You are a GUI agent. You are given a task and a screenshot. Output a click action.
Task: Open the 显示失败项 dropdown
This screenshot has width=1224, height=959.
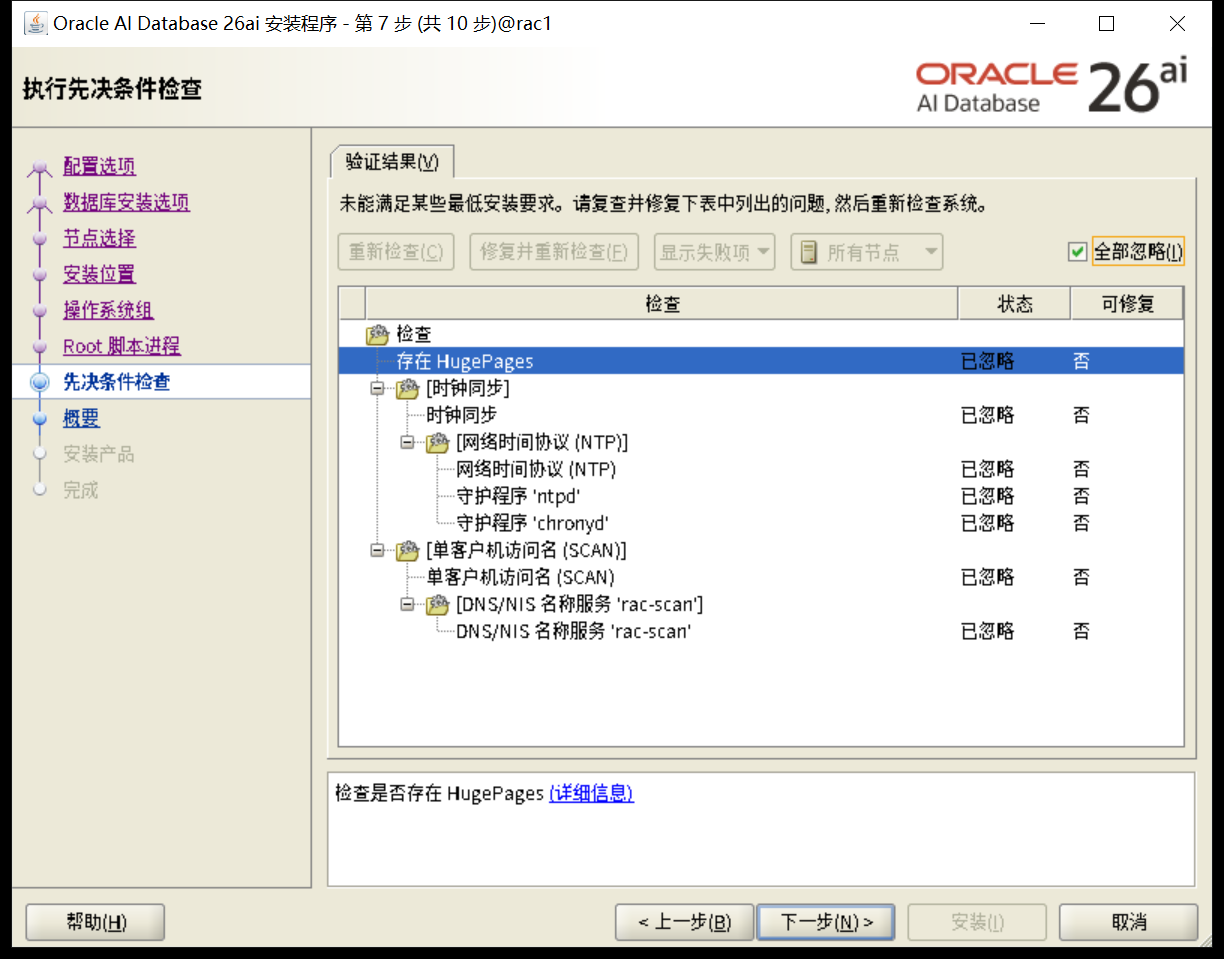click(715, 252)
